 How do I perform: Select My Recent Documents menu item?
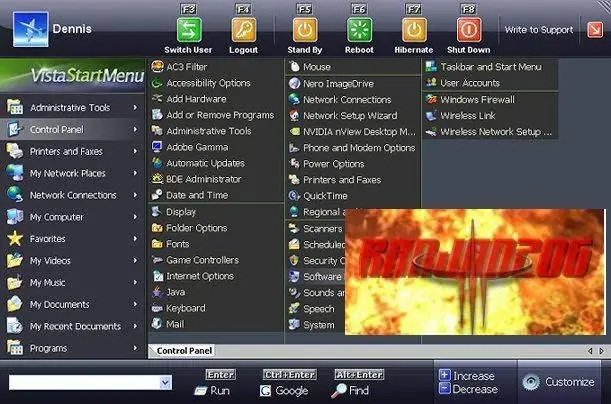point(72,326)
